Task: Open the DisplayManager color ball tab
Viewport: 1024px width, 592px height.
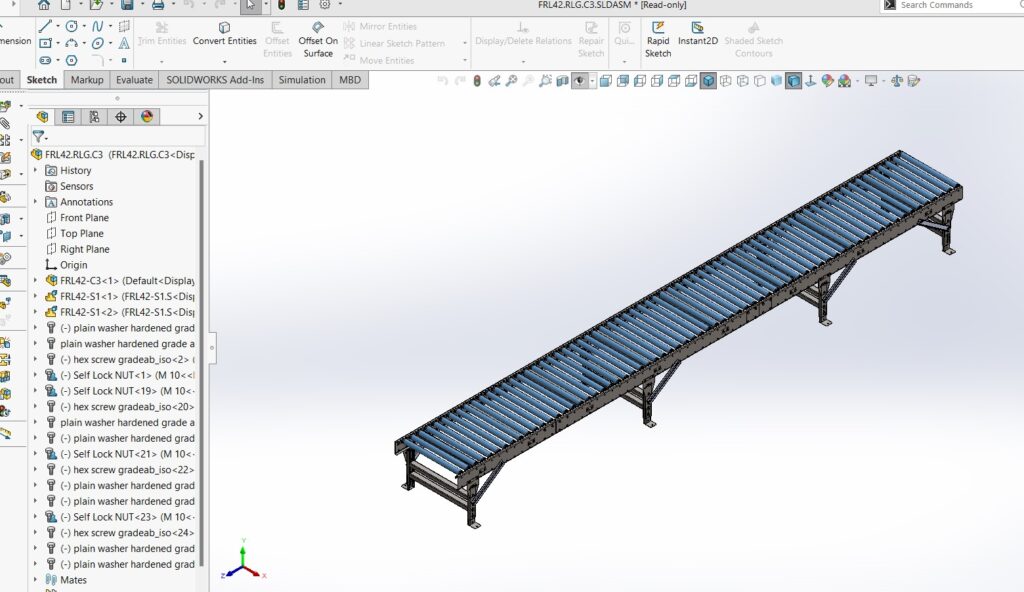Action: pyautogui.click(x=147, y=117)
